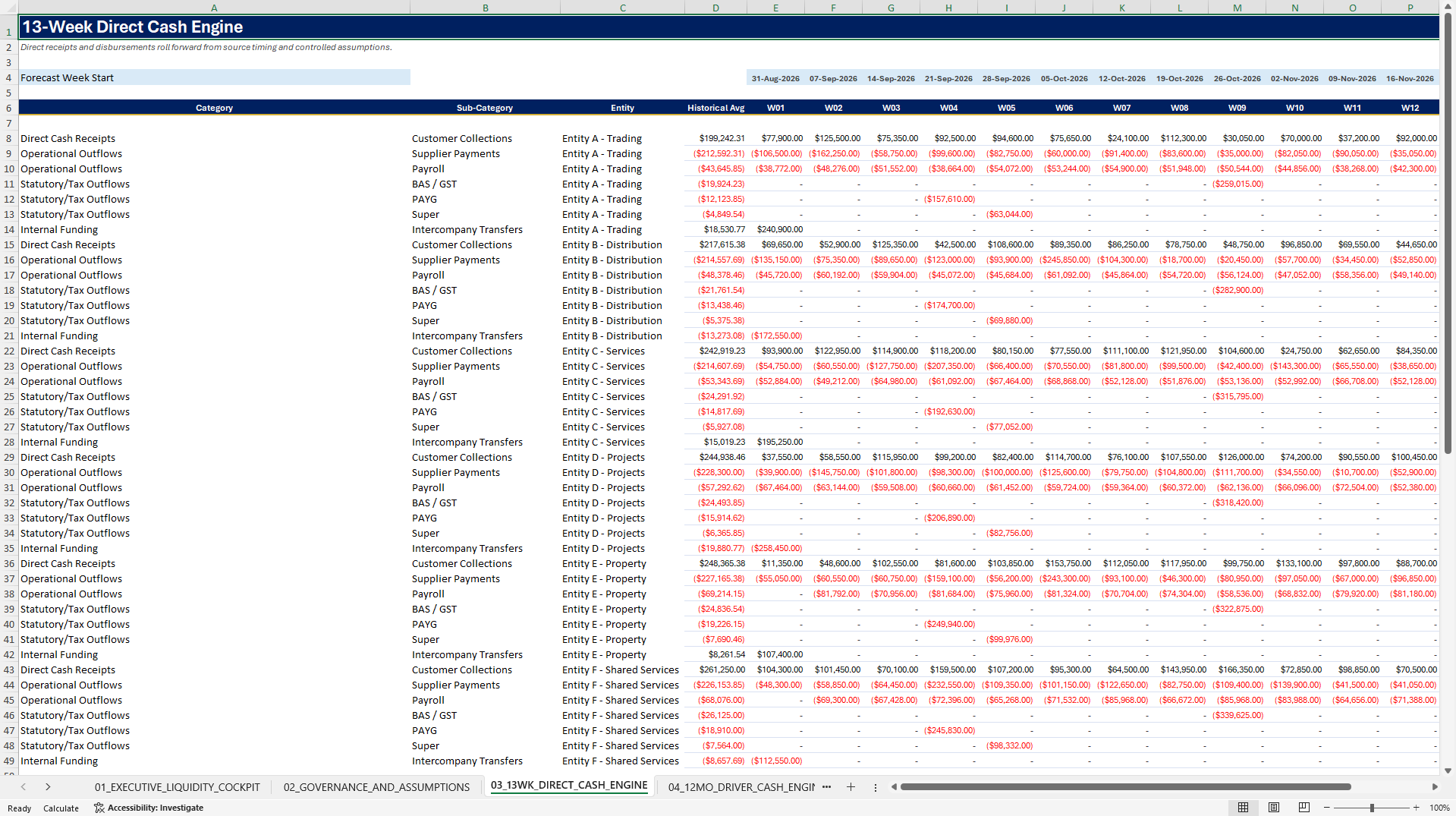Open 01_EXECUTIVE_LIQUIDITY_COCKPIT sheet tab
Screen dimensions: 1456x816
(177, 787)
